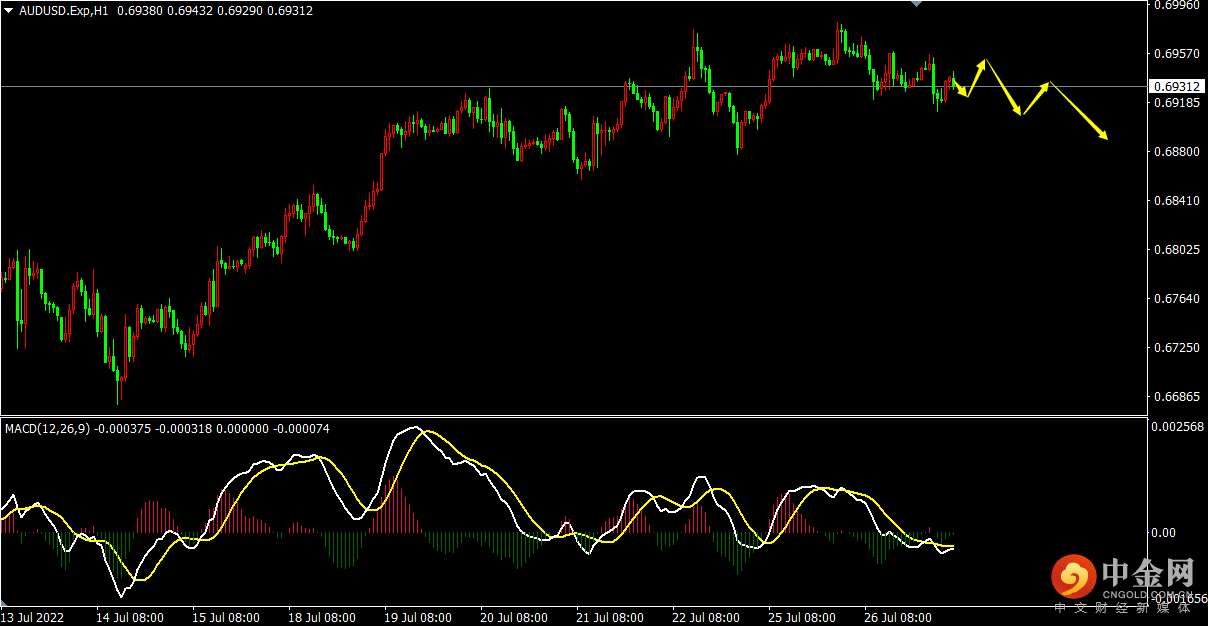Click the AUDUSD.Exp,H1 chart title text
Image resolution: width=1208 pixels, height=626 pixels.
click(x=64, y=9)
